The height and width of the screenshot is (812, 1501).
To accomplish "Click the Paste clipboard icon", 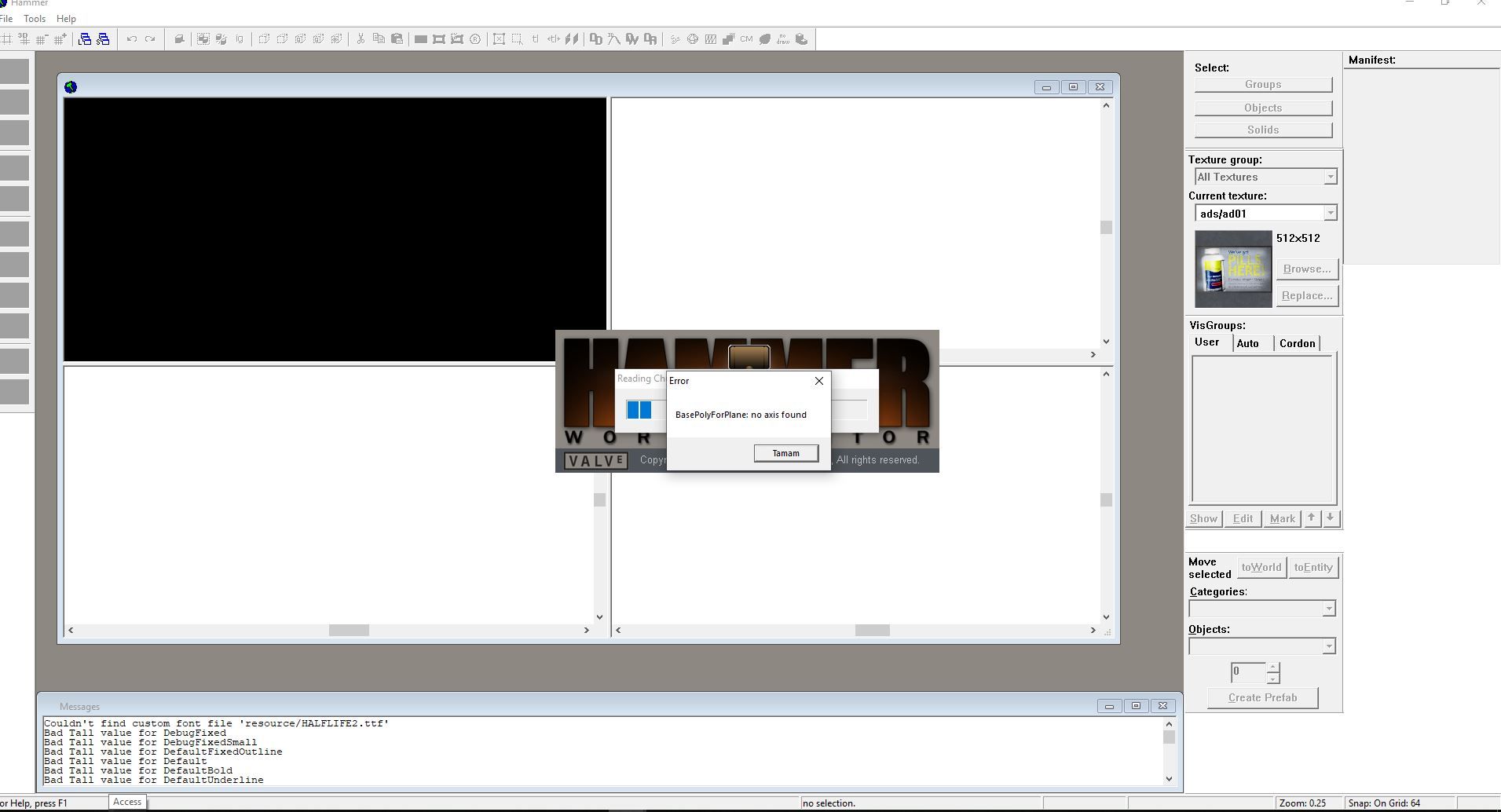I will pos(397,39).
